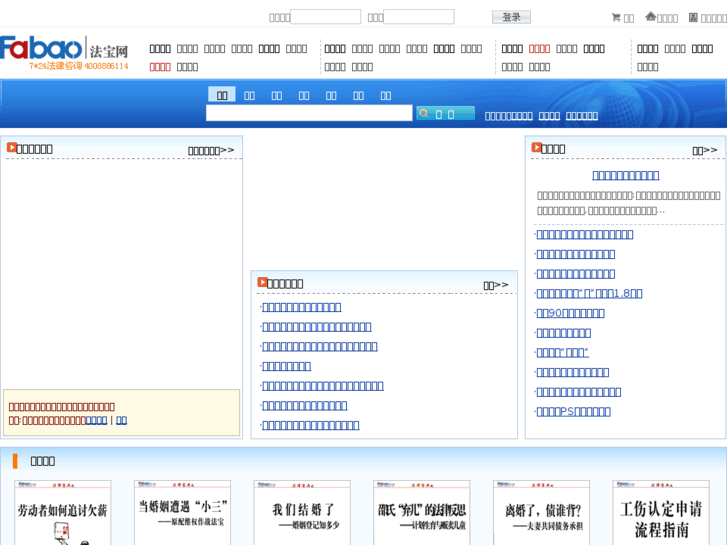This screenshot has height=545, width=727.
Task: Click orange play icon in left panel header
Action: (x=12, y=147)
